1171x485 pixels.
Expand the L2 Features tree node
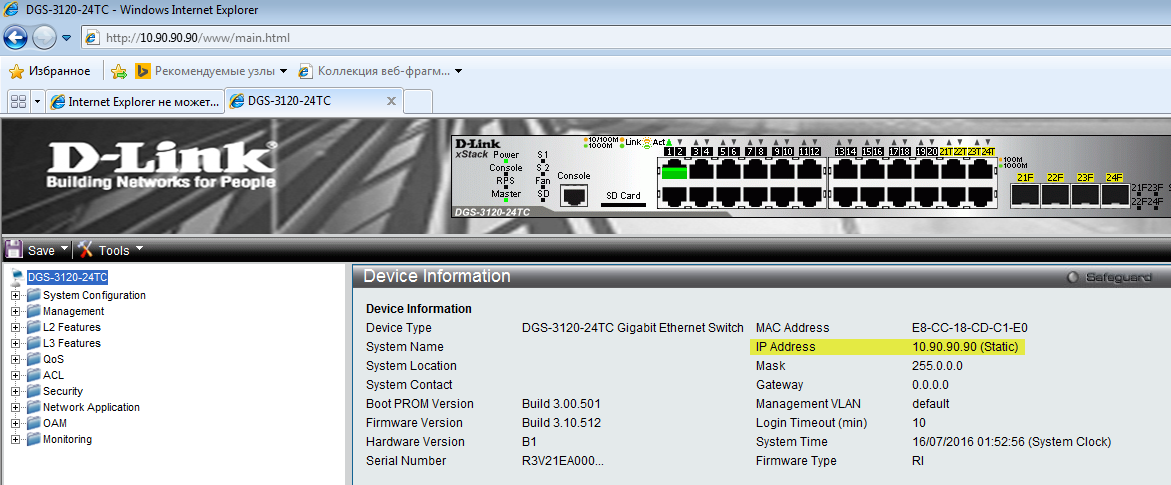pos(16,327)
